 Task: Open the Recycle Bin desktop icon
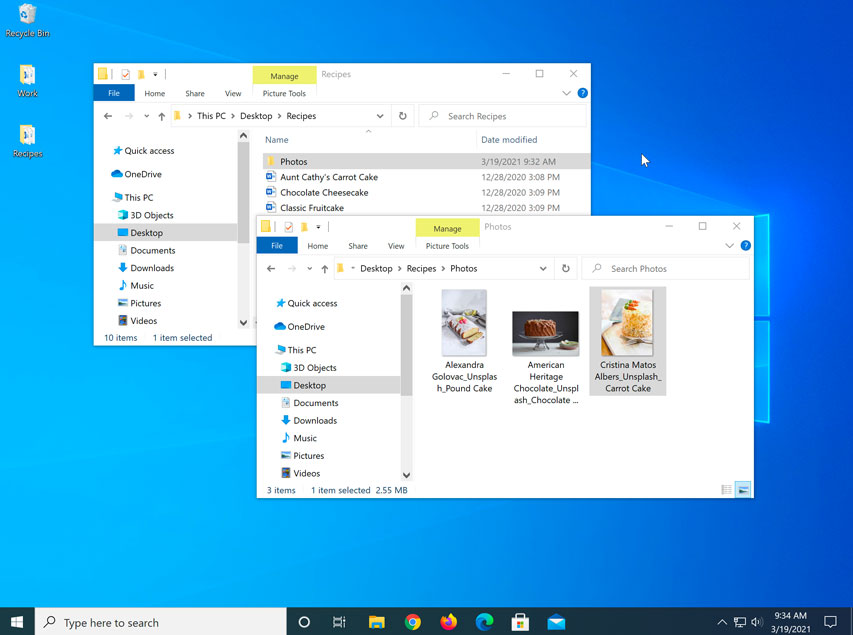[x=26, y=17]
